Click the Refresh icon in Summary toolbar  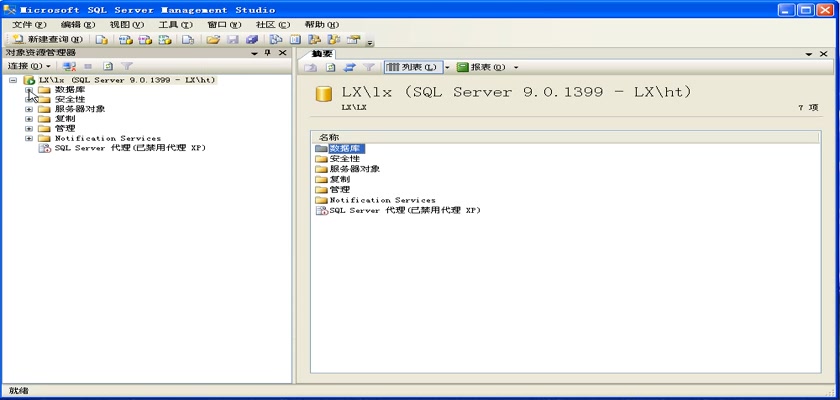(x=331, y=67)
